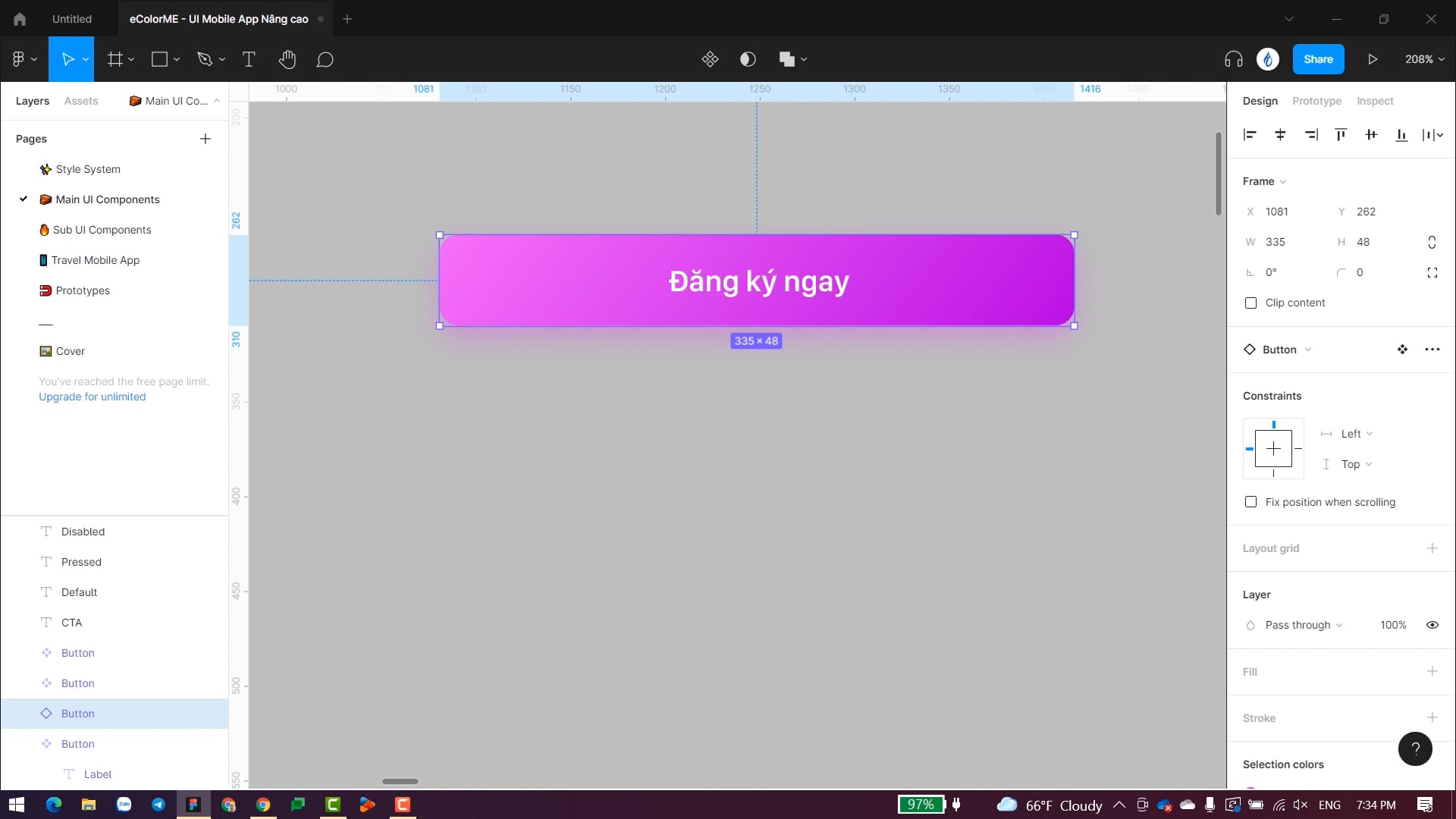
Task: Select the Text tool
Action: [249, 59]
